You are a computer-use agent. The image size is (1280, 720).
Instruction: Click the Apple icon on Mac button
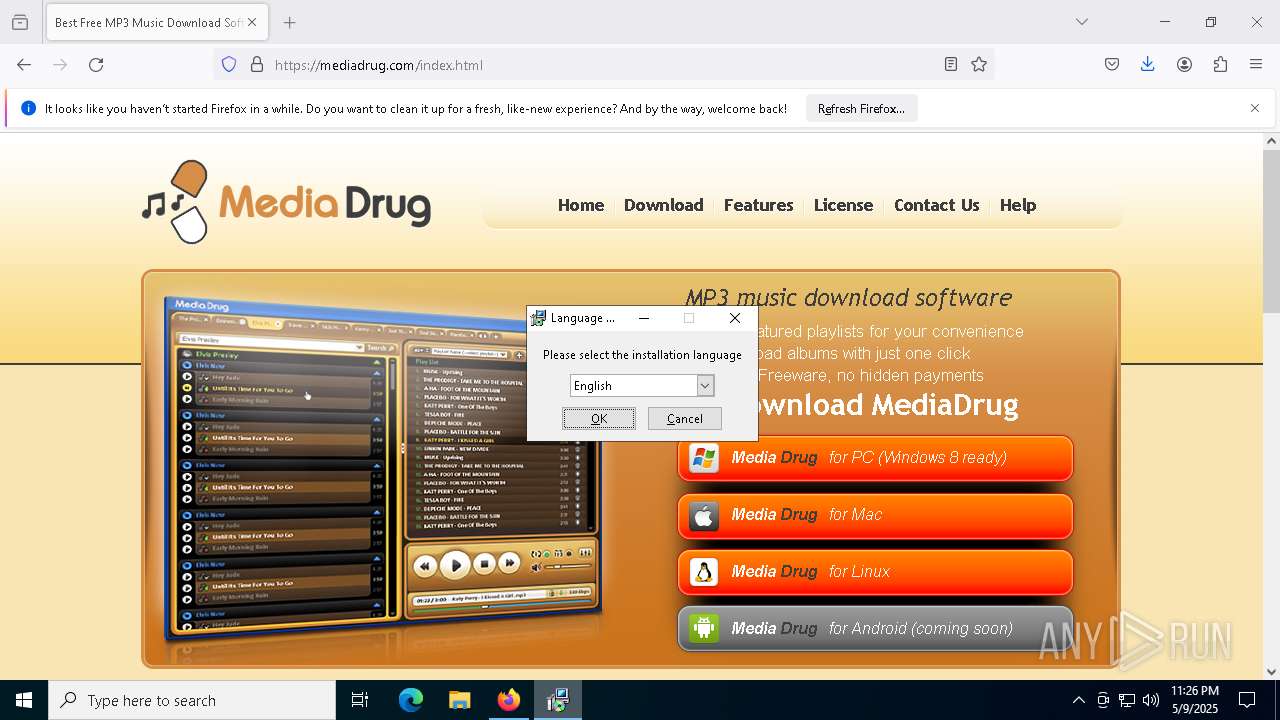704,515
